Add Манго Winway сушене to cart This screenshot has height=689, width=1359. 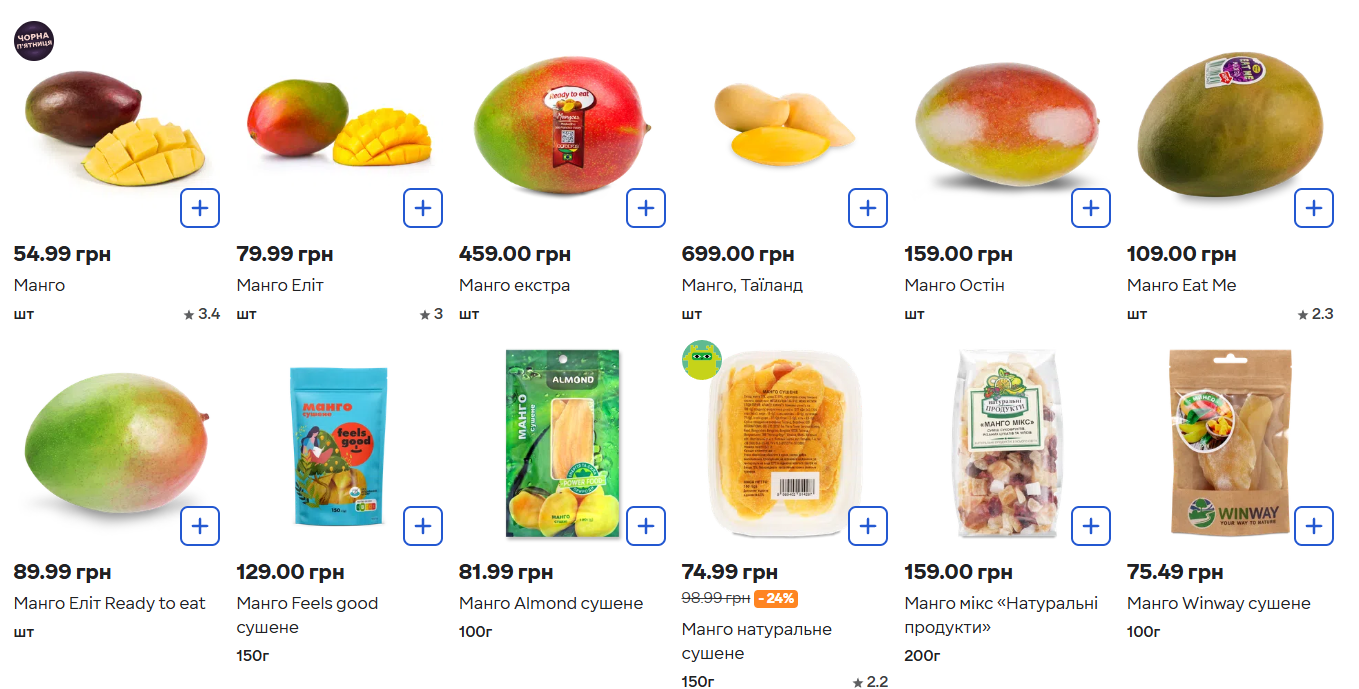pyautogui.click(x=1313, y=526)
